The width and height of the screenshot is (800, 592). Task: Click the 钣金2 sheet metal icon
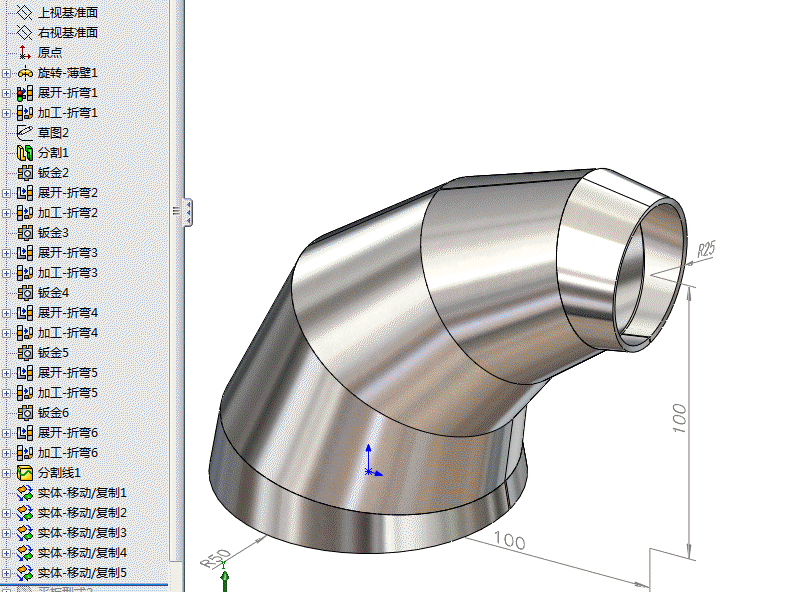(x=24, y=173)
